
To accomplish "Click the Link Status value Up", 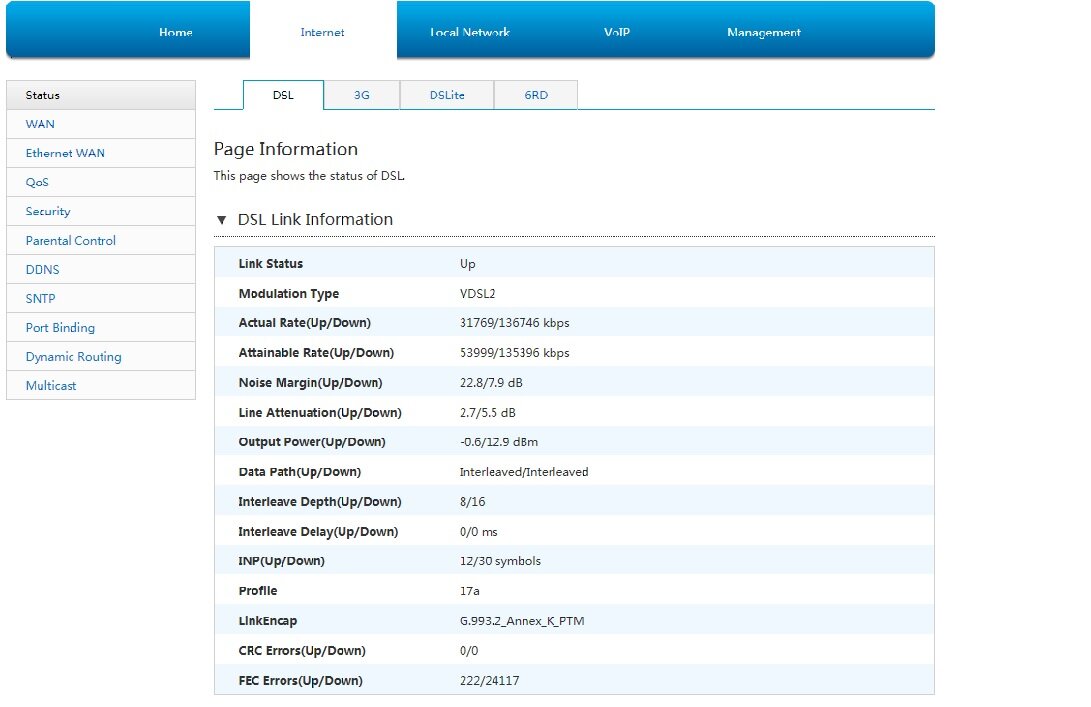I will click(x=468, y=264).
